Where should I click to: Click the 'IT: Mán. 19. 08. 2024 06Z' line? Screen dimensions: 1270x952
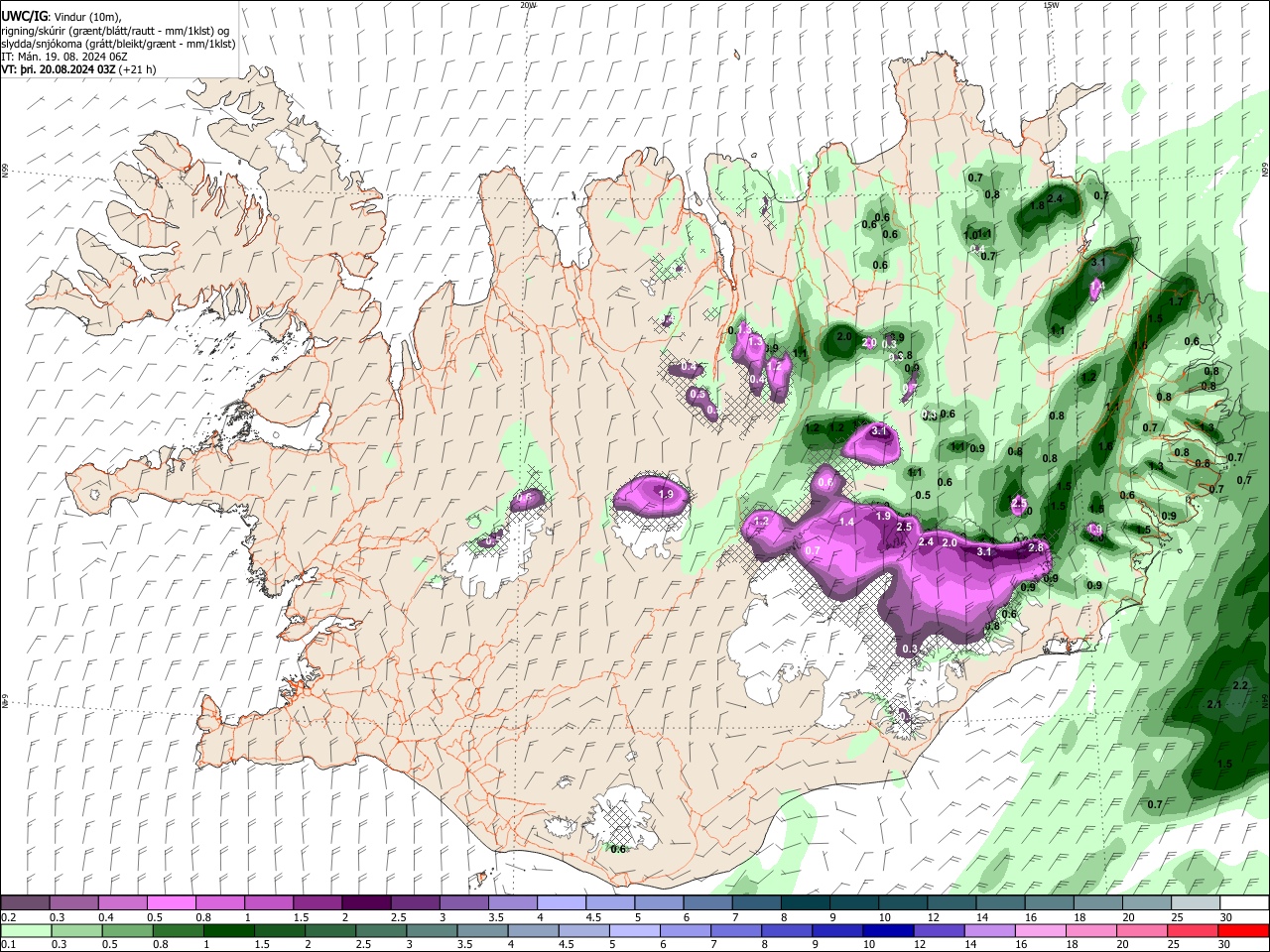[63, 58]
